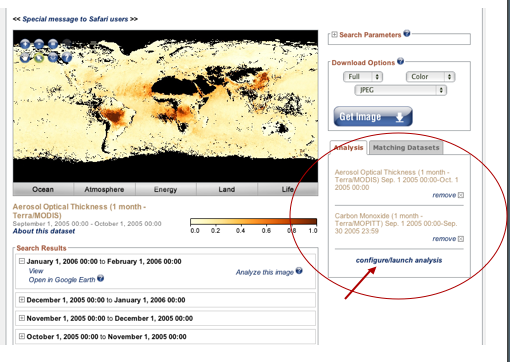Click the aerosol world map image

coord(165,106)
